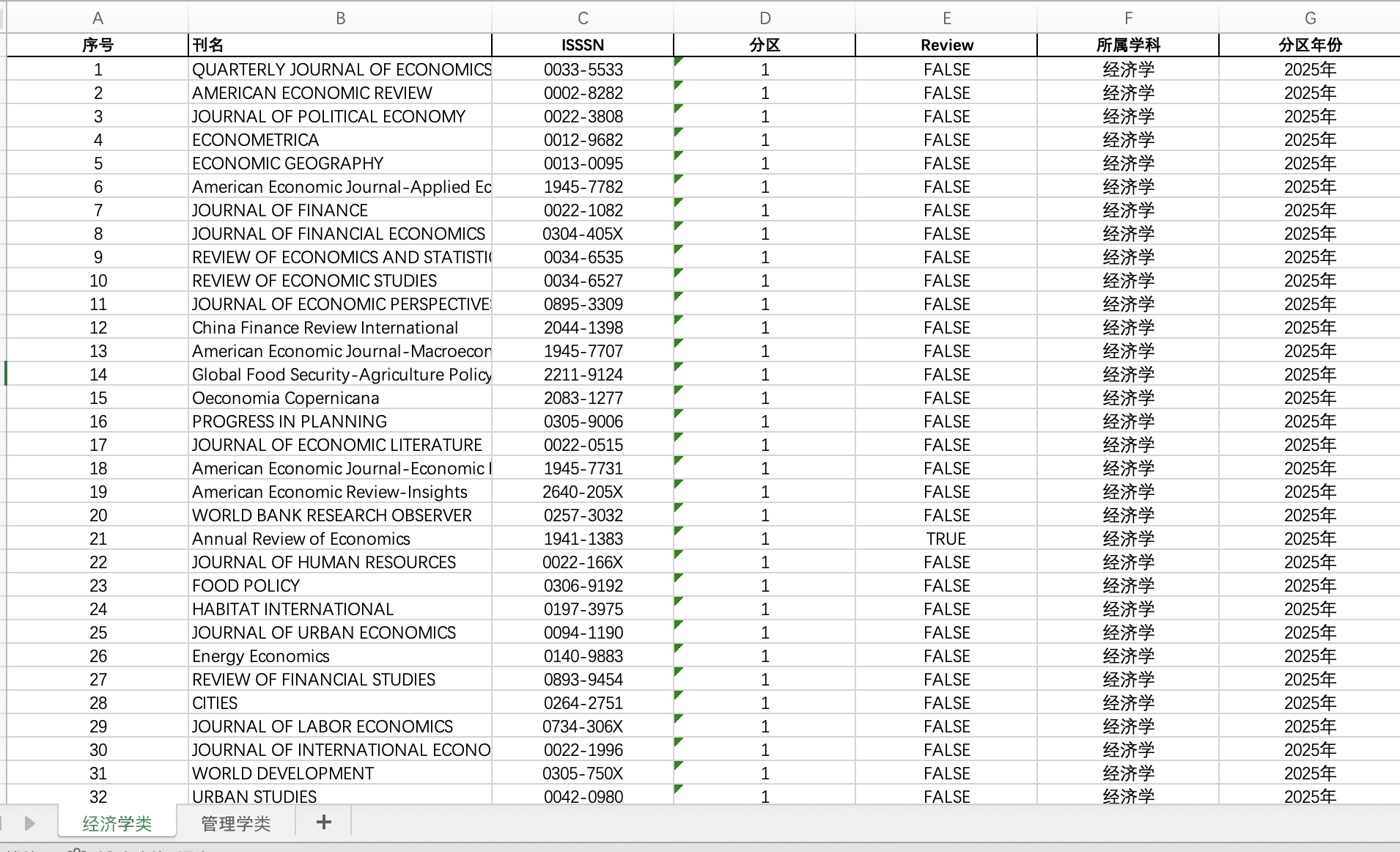Select the AMERICAN ECONOMIC REVIEW cell
1400x852 pixels.
[340, 92]
